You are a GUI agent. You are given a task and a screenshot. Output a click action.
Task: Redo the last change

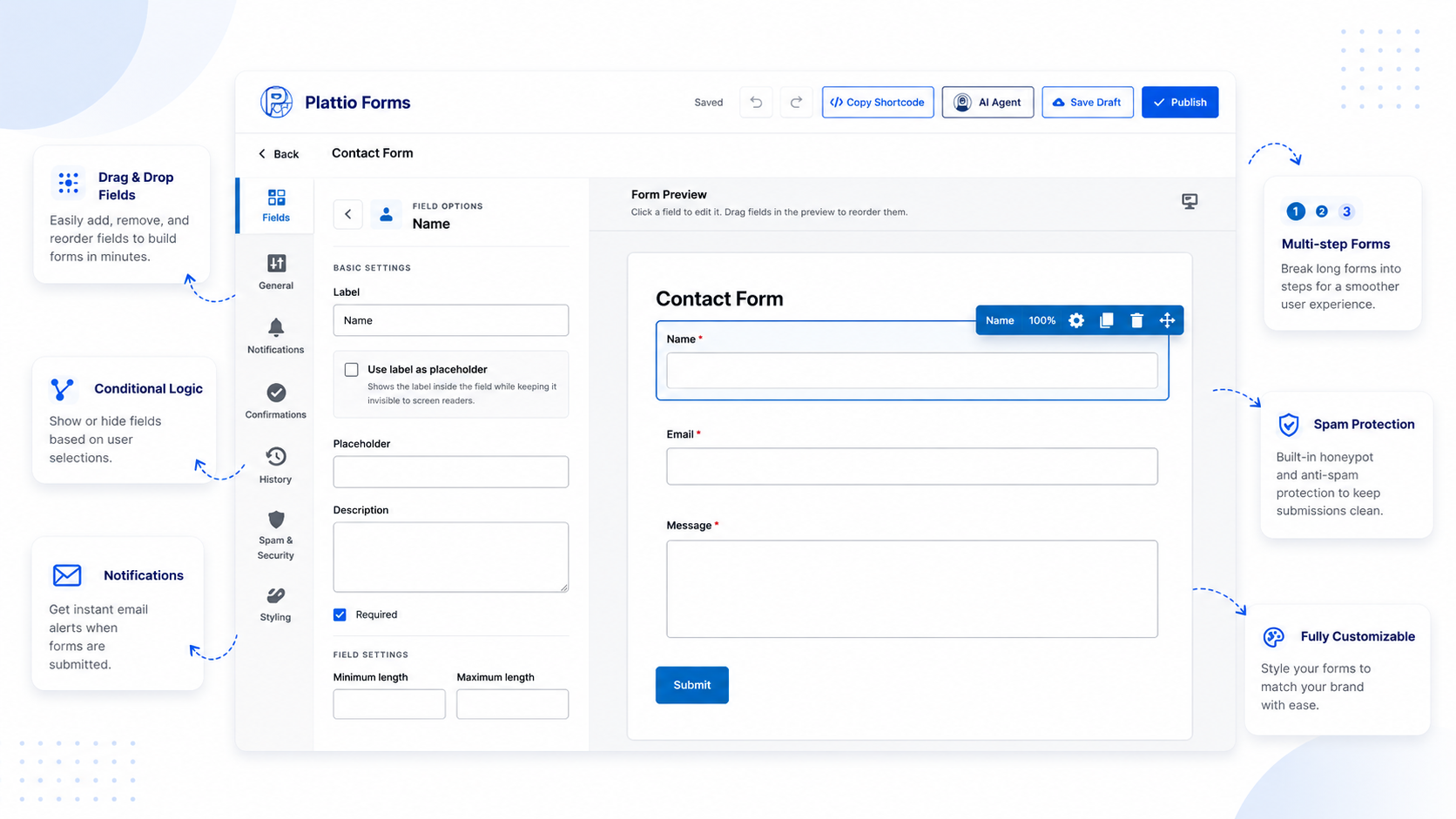coord(796,102)
